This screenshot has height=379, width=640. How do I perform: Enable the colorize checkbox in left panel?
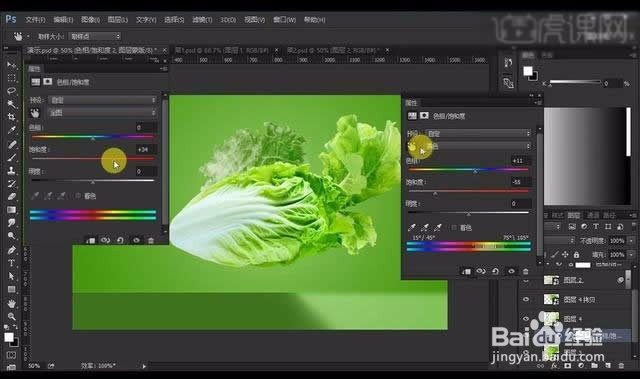coord(78,196)
